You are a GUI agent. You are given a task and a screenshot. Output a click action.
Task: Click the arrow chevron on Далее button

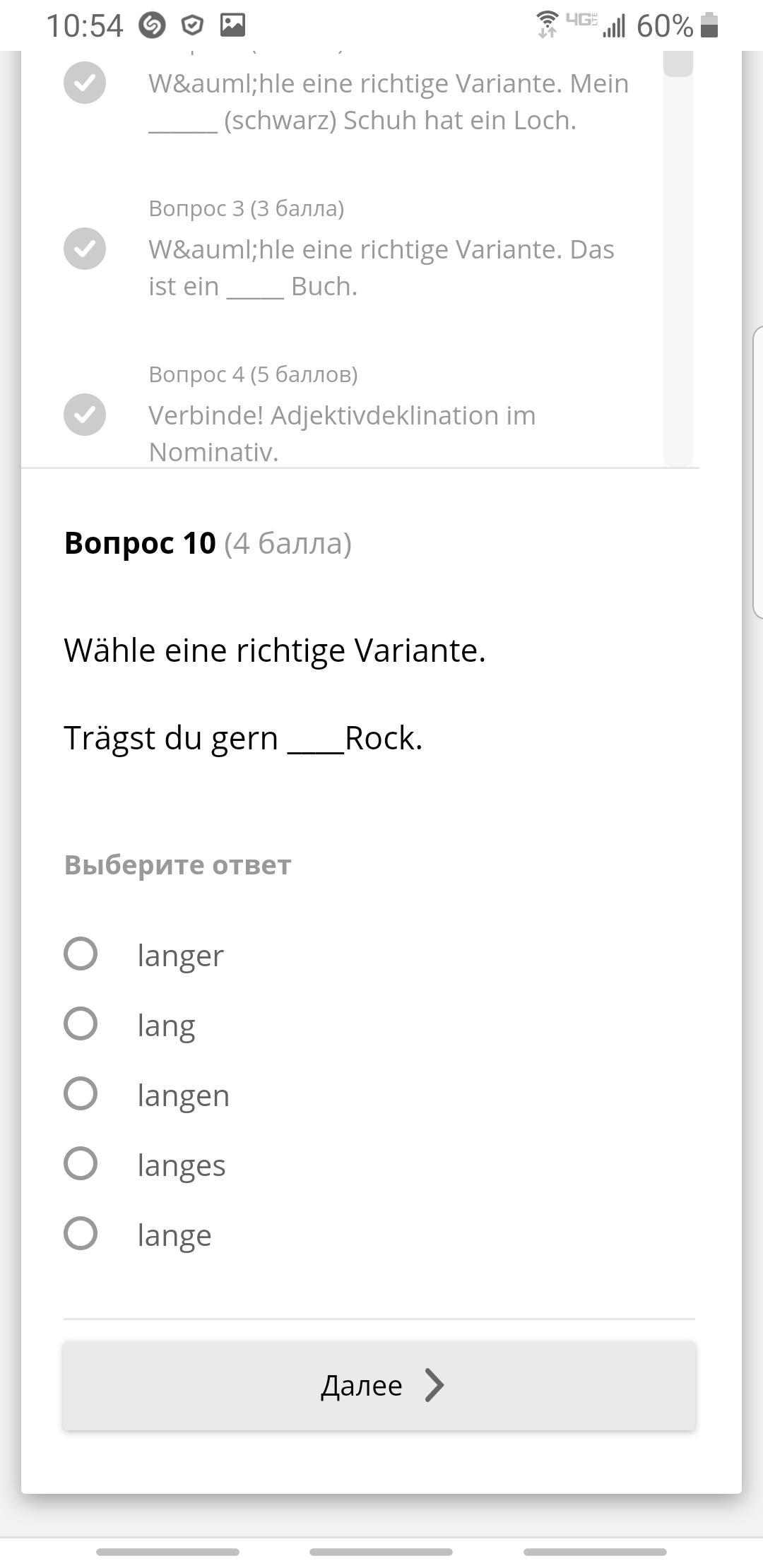tap(434, 1385)
